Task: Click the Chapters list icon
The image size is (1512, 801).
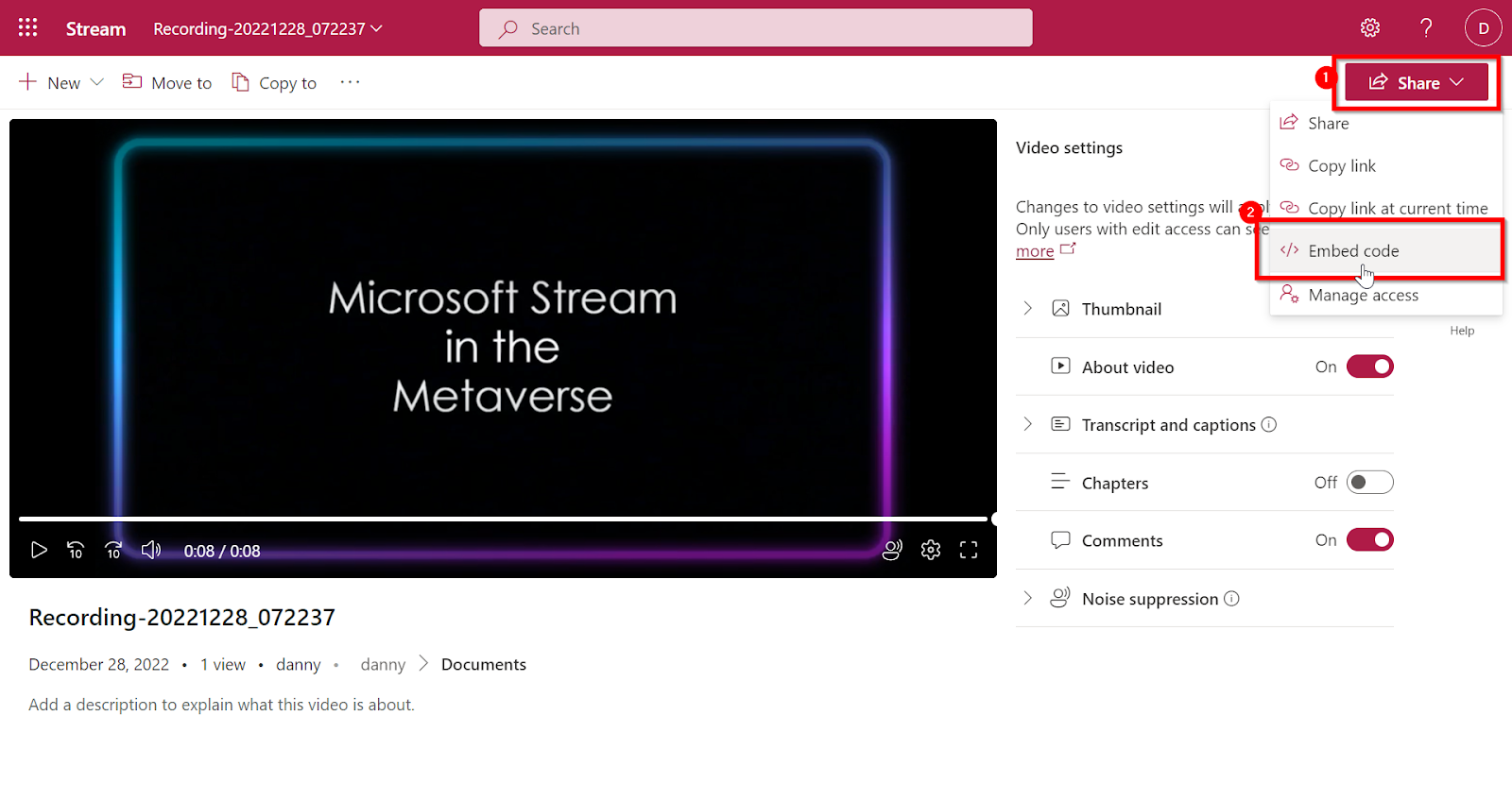Action: 1060,482
